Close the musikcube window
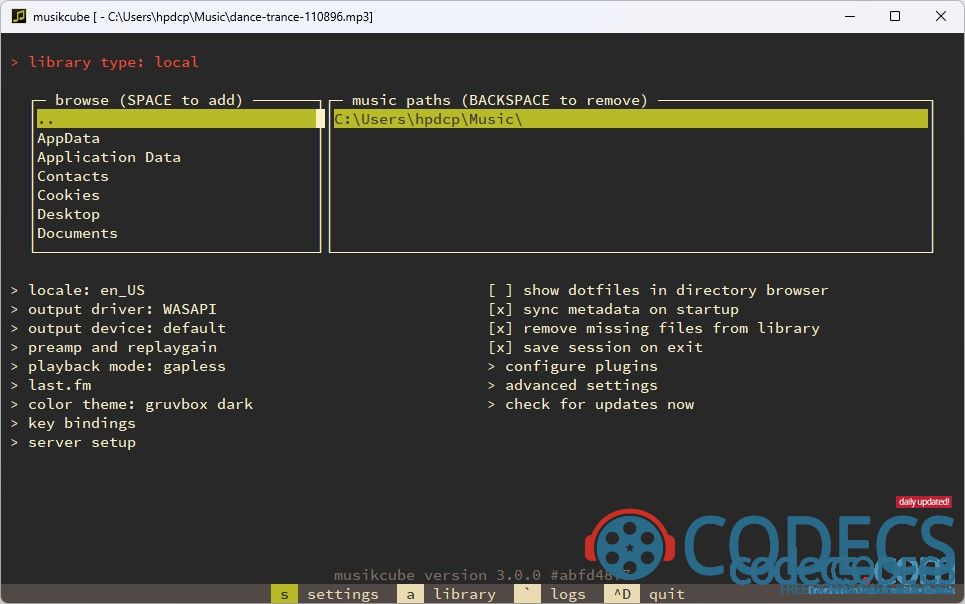The height and width of the screenshot is (604, 965). point(940,17)
